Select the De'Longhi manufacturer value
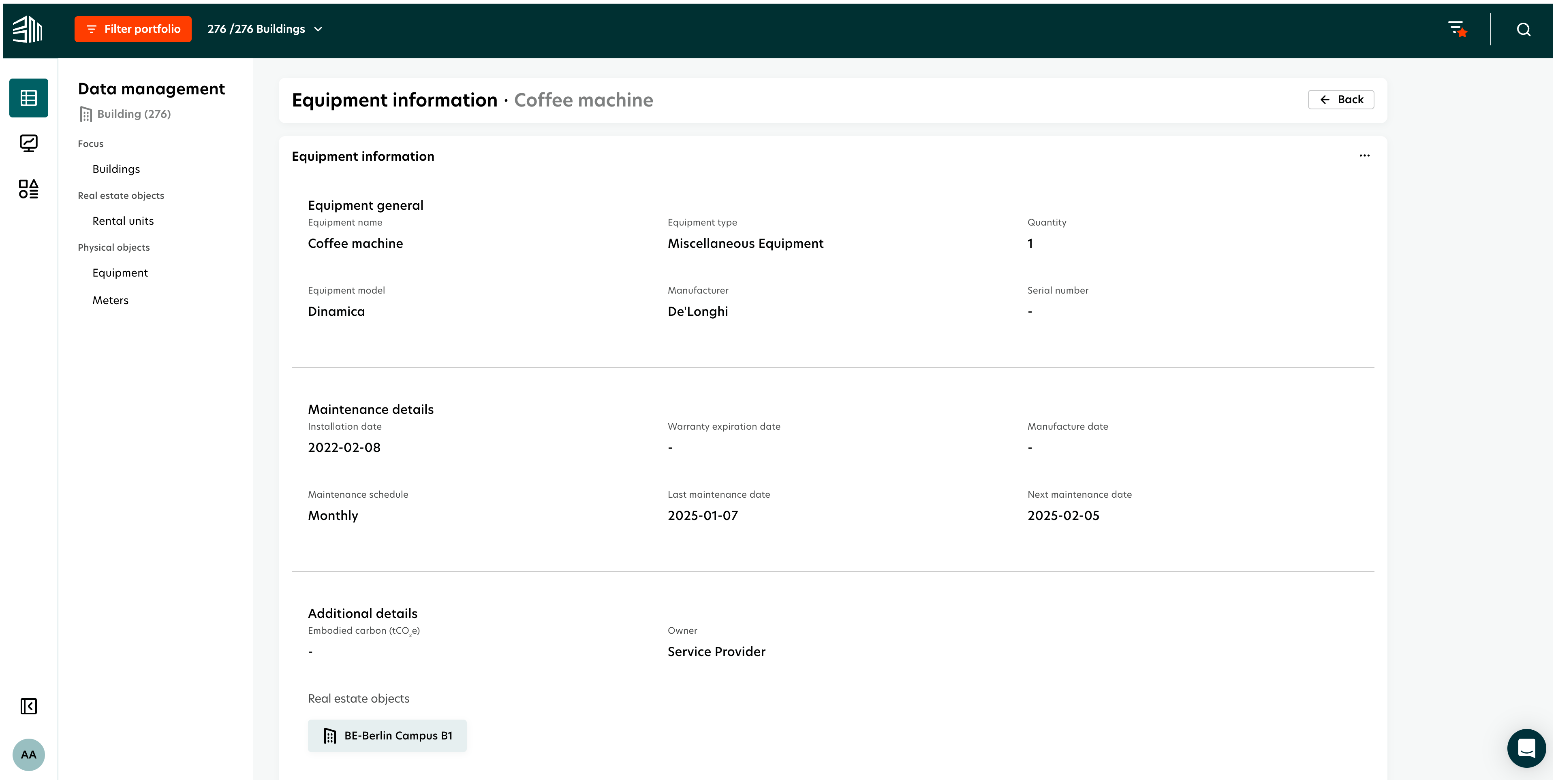The image size is (1556, 784). click(698, 311)
